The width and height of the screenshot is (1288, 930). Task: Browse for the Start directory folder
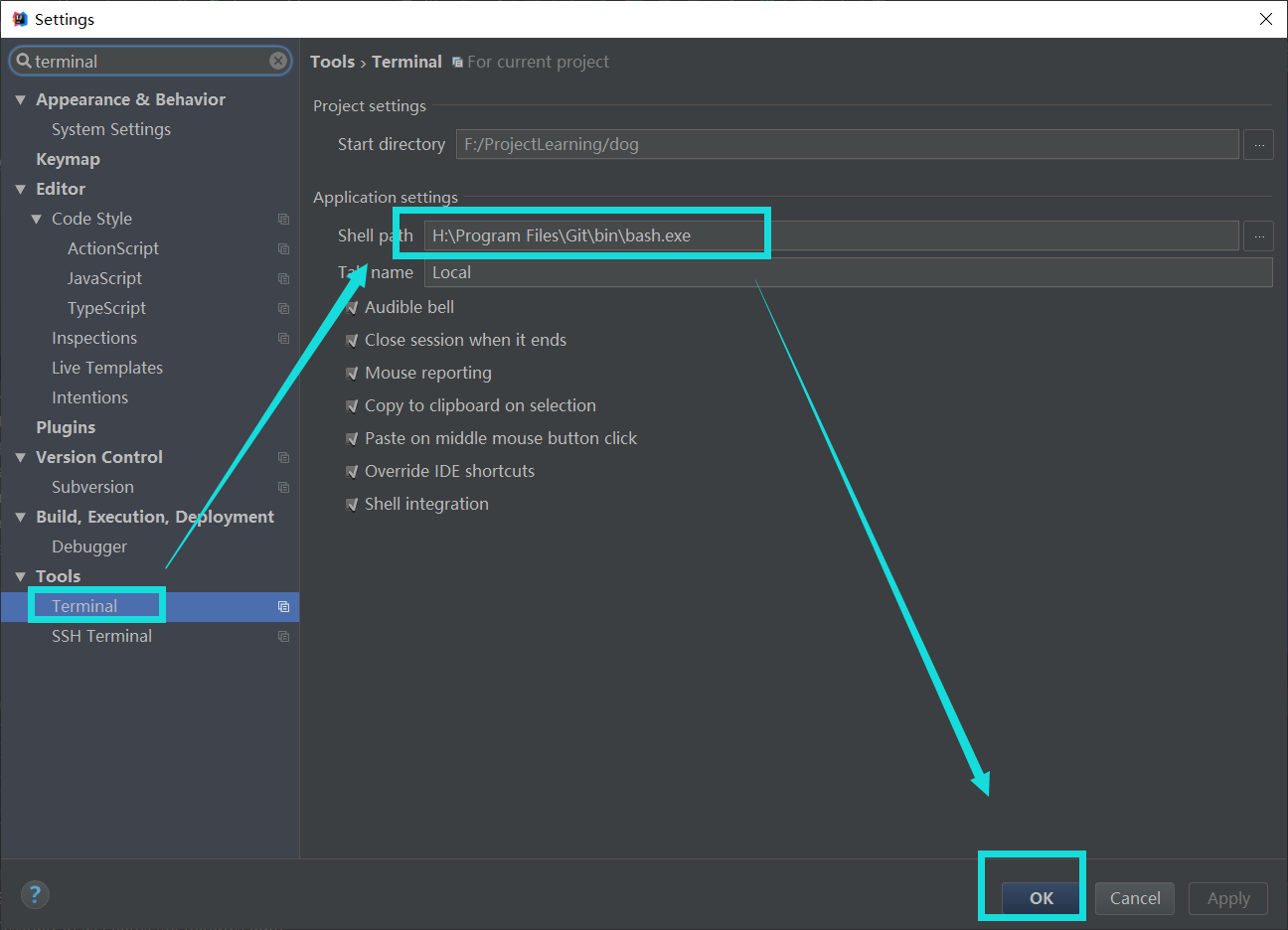click(1258, 144)
